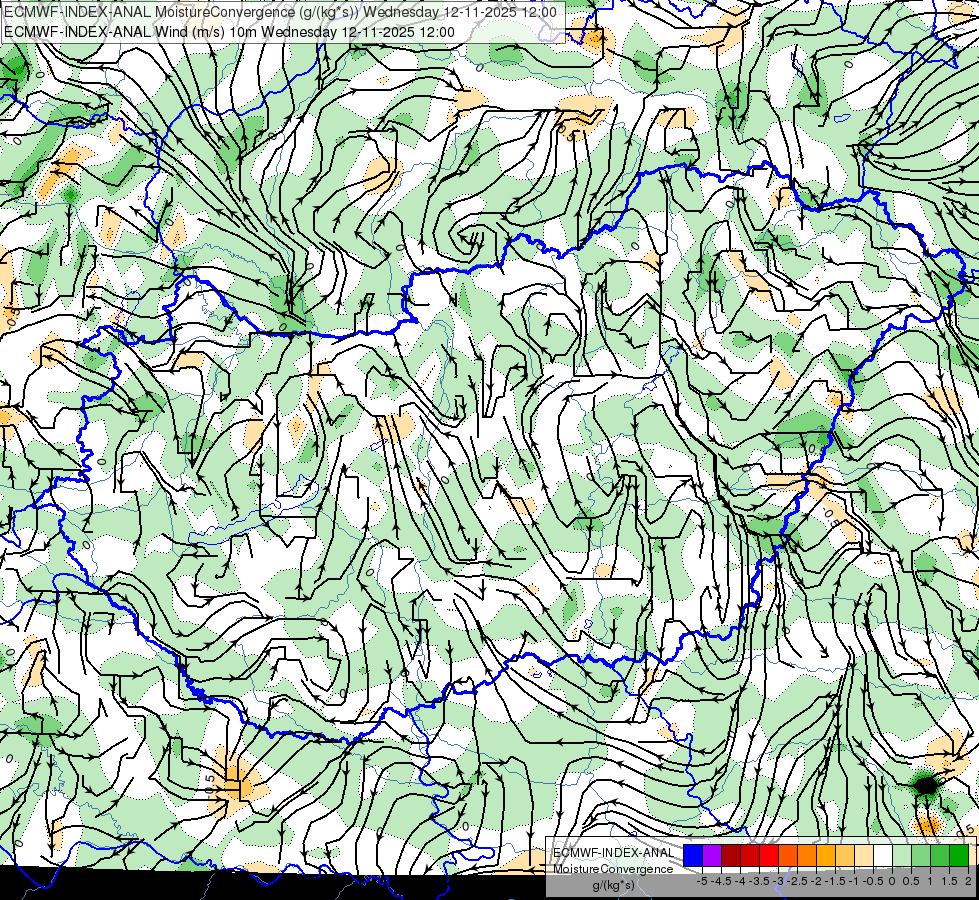The image size is (979, 900).
Task: Click the -5 tick label on legend
Action: click(702, 881)
